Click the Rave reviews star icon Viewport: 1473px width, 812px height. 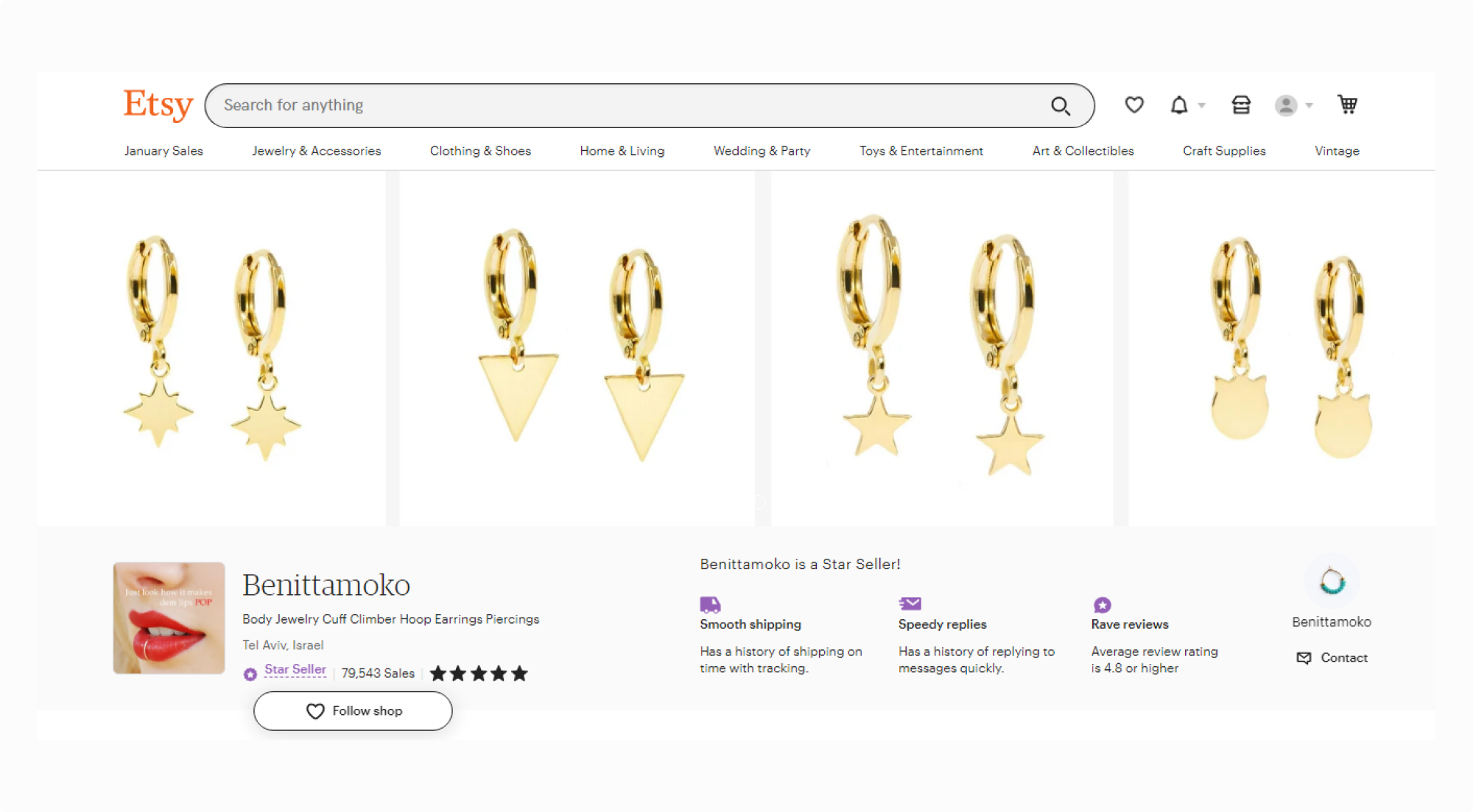[1102, 605]
